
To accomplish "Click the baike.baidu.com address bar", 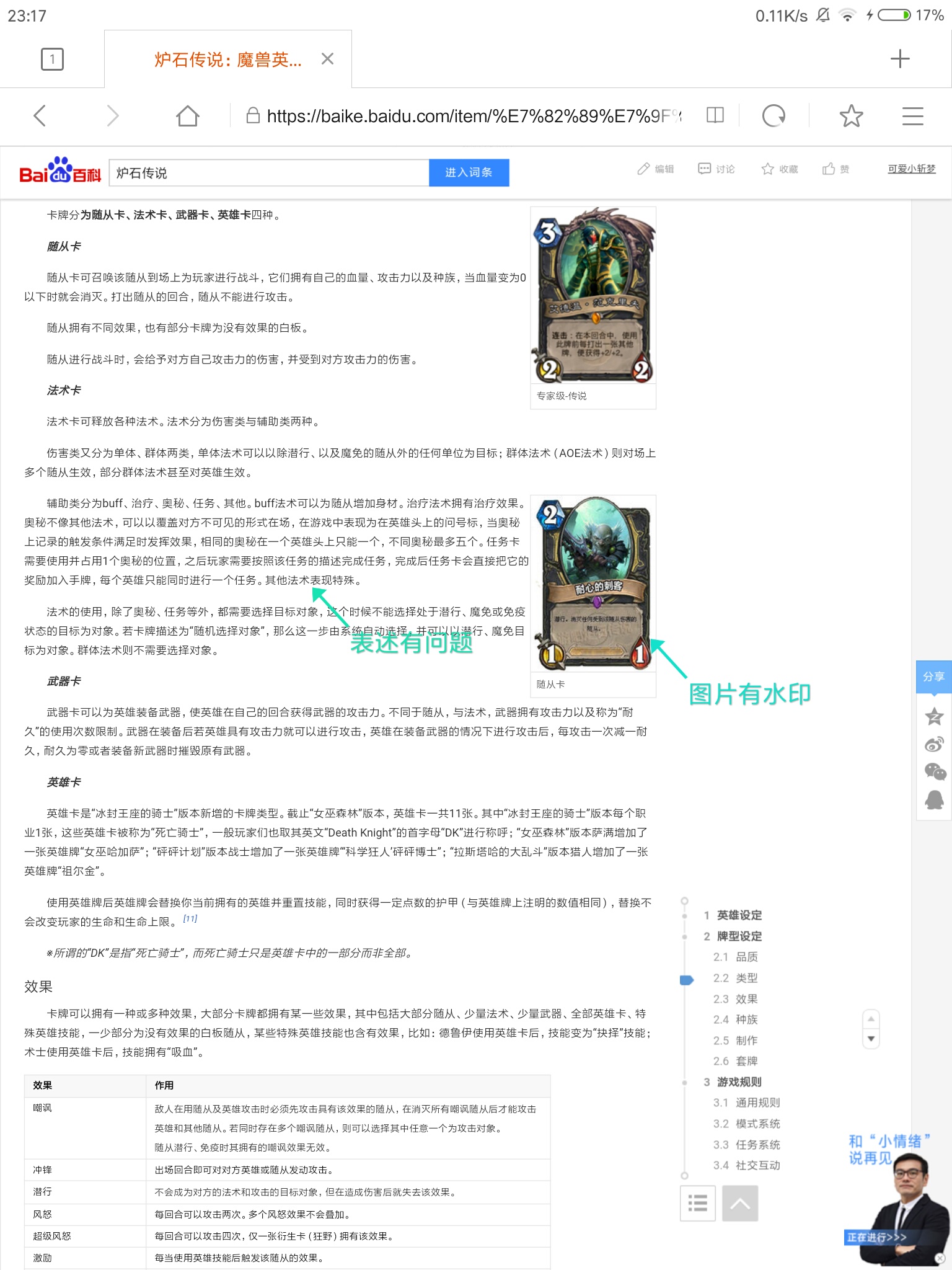I will coord(464,116).
